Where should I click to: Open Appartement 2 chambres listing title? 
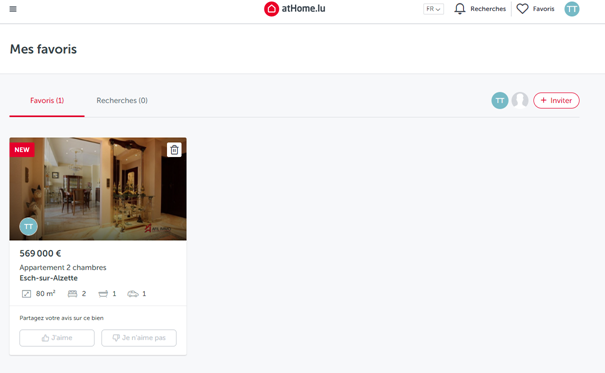click(63, 267)
